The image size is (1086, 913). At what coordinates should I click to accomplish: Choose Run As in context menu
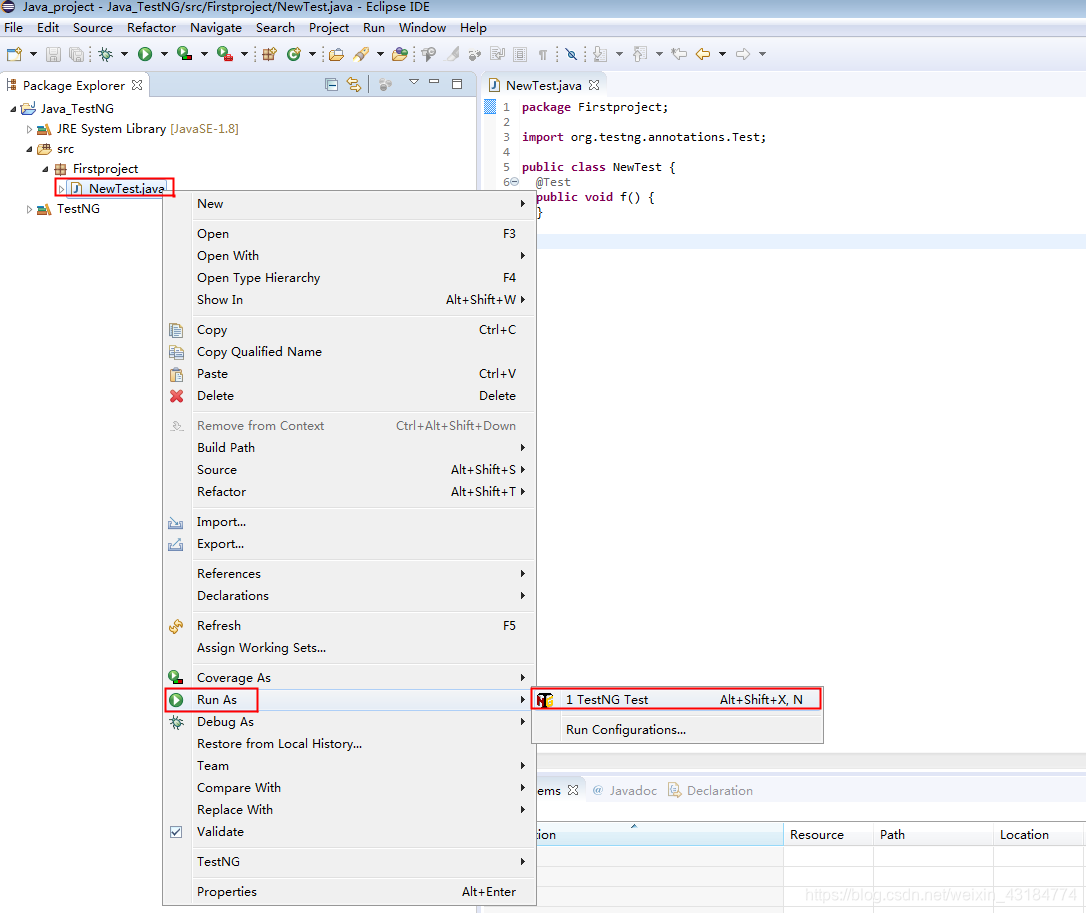click(350, 700)
